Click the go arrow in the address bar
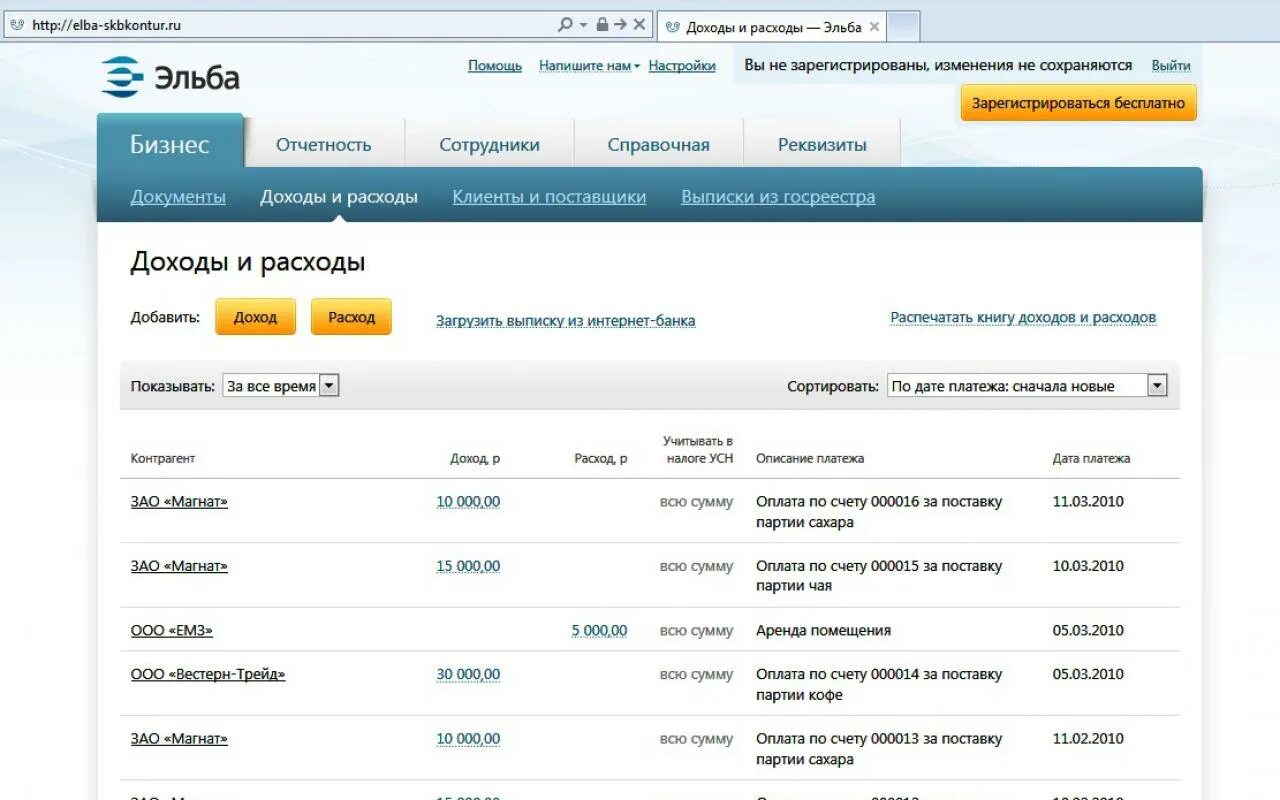This screenshot has height=800, width=1280. (620, 25)
